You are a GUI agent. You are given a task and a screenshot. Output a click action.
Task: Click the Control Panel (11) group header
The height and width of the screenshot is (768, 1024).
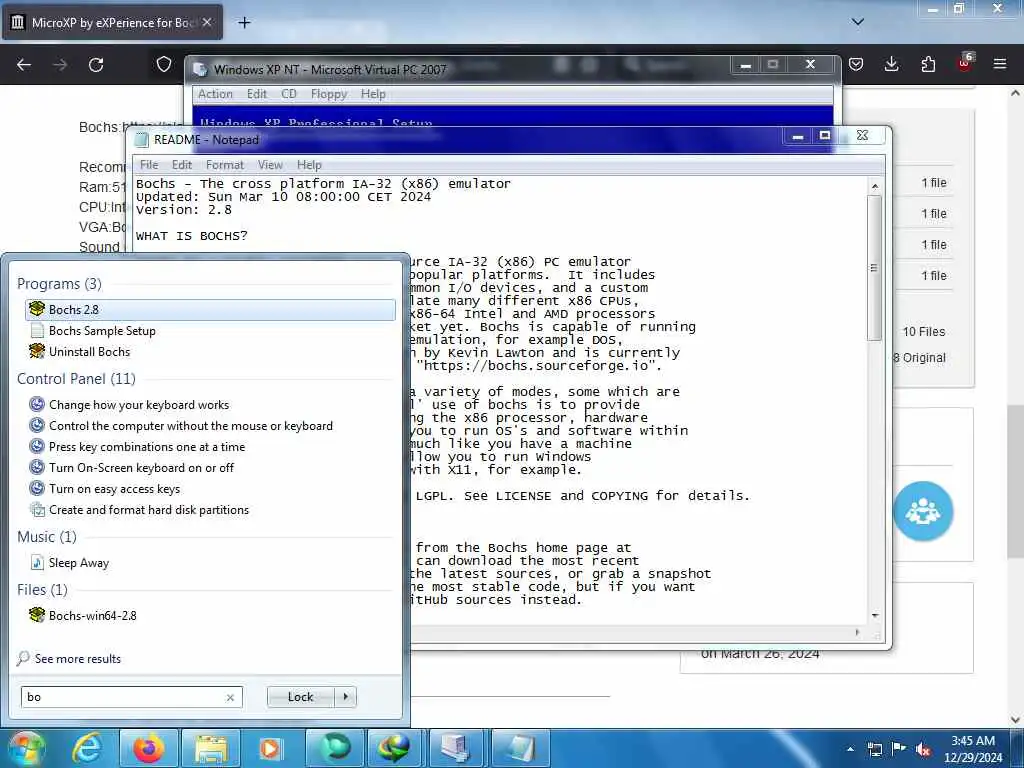click(76, 379)
